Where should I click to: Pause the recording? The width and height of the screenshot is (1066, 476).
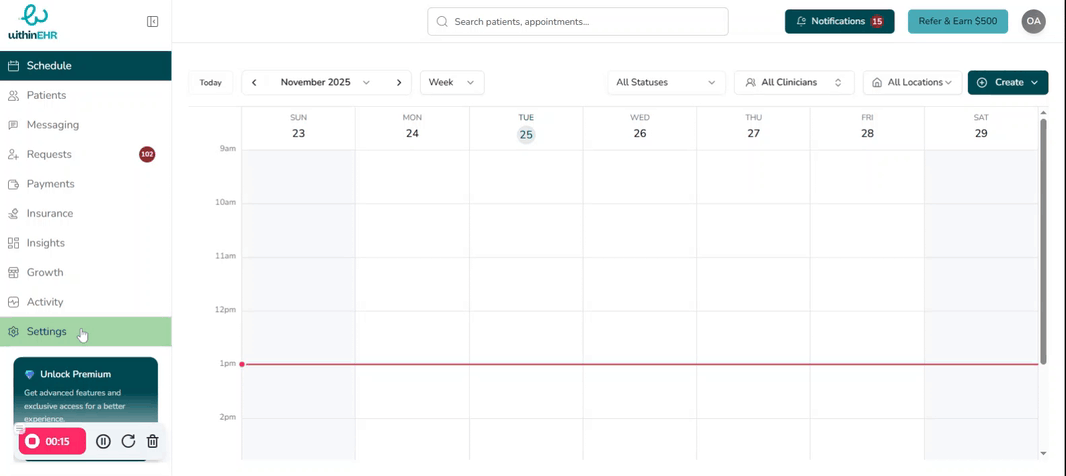click(103, 441)
